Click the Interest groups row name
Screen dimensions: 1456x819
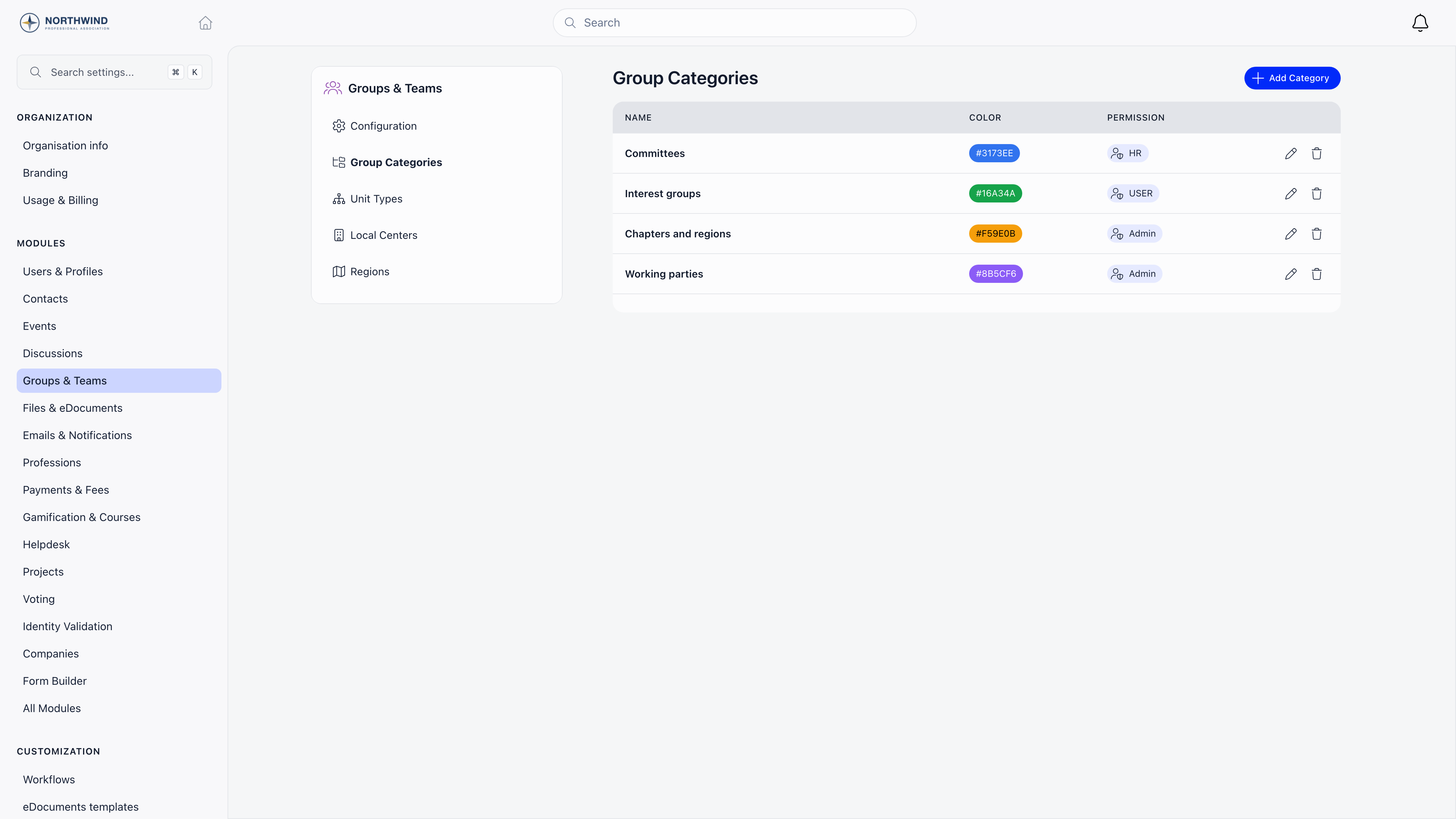click(x=662, y=193)
